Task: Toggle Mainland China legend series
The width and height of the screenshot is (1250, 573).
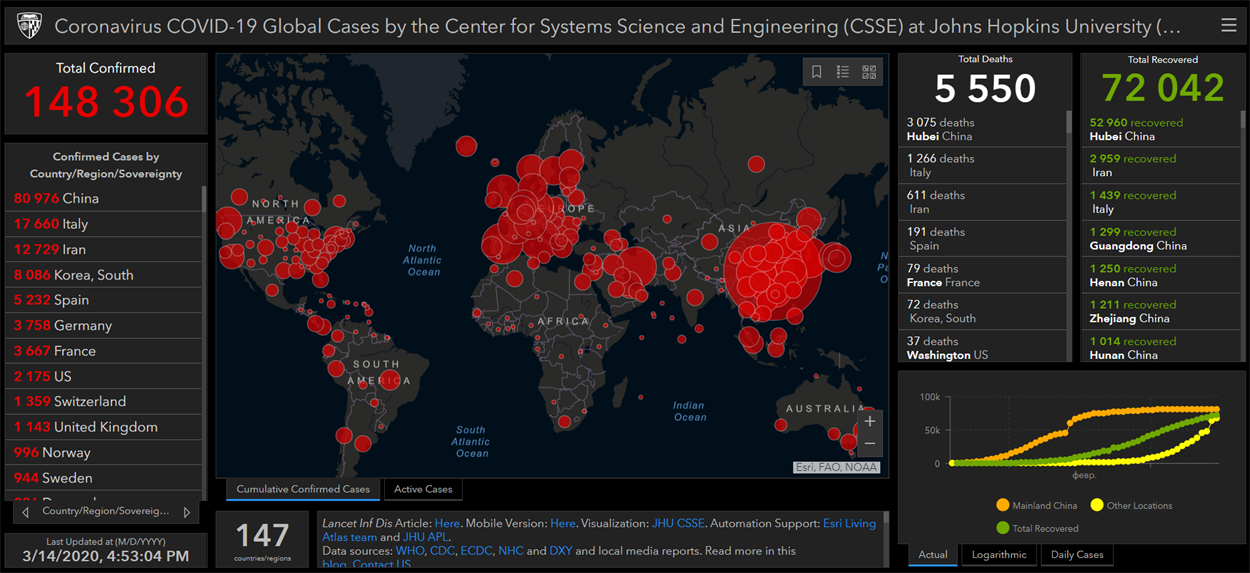Action: (1037, 505)
